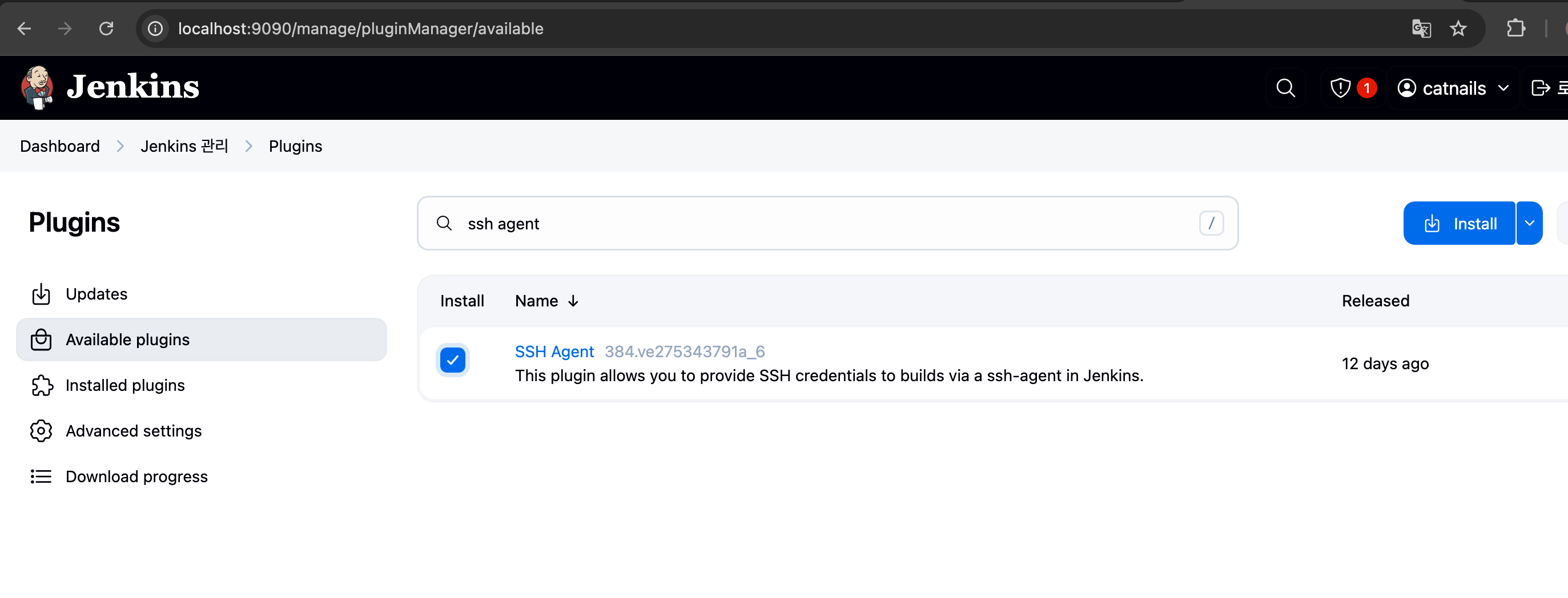The width and height of the screenshot is (1568, 598).
Task: Click the catnails username
Action: click(x=1454, y=88)
